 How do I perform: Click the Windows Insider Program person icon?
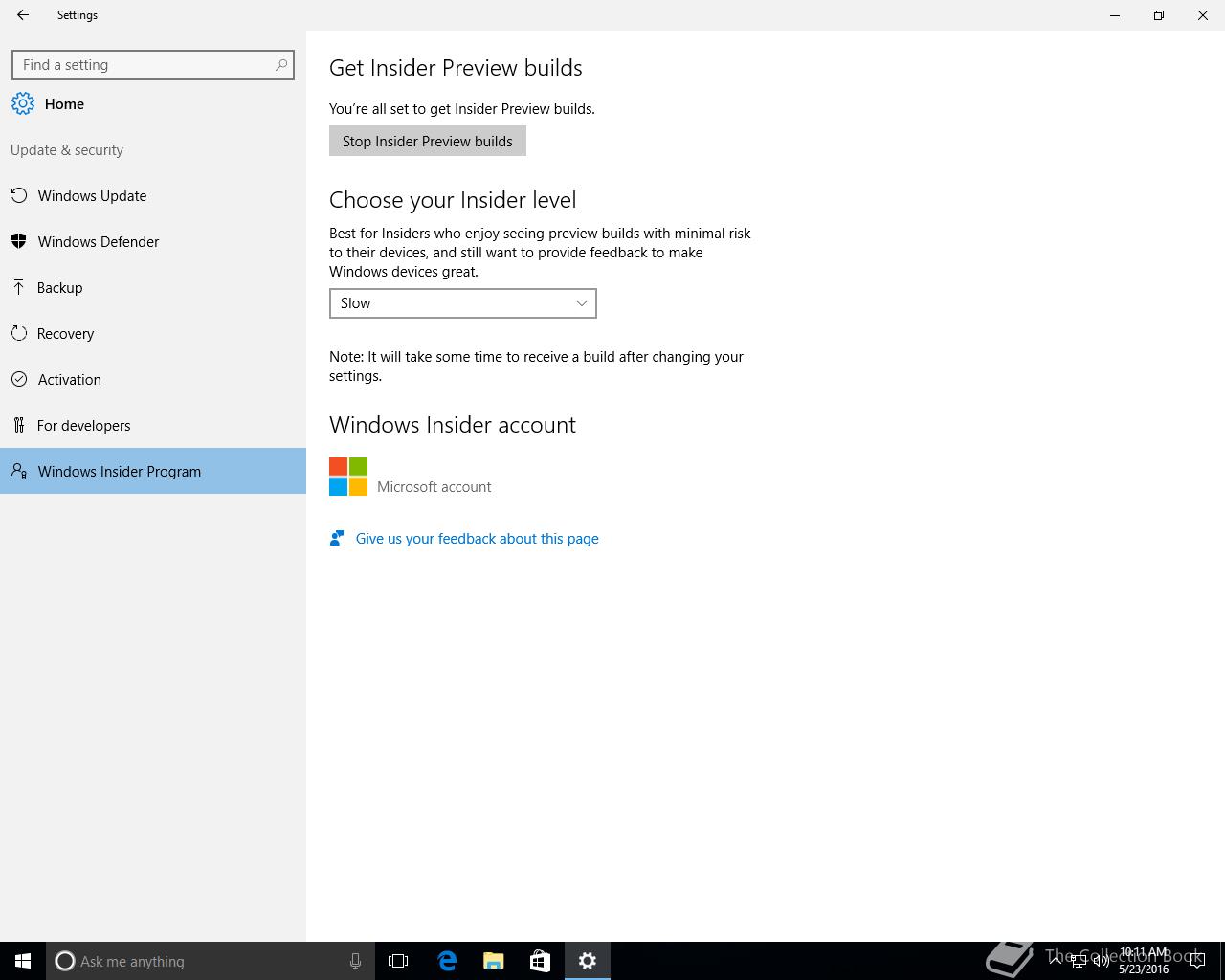[19, 471]
